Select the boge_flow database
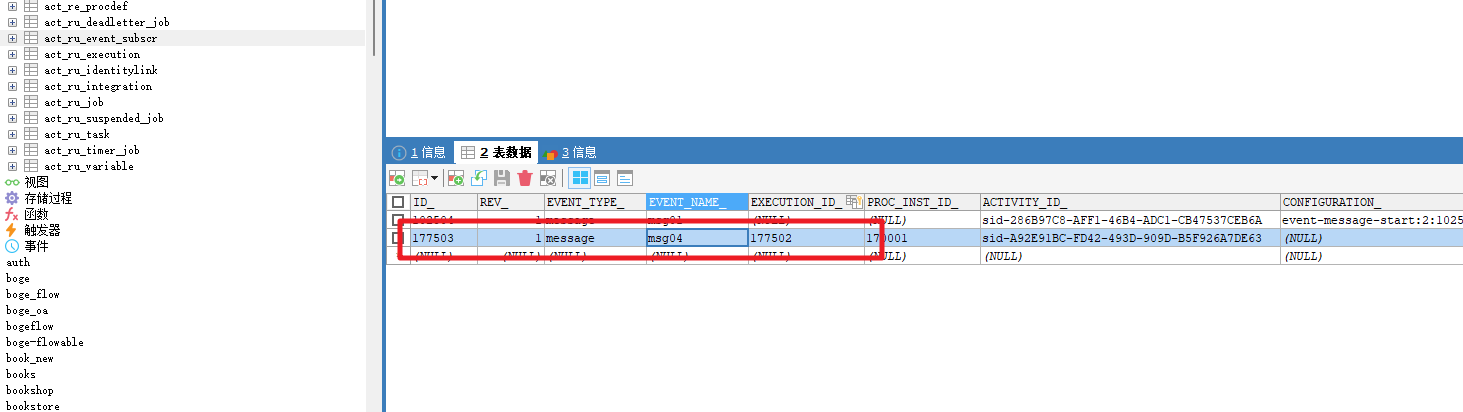The height and width of the screenshot is (412, 1463). (x=33, y=294)
